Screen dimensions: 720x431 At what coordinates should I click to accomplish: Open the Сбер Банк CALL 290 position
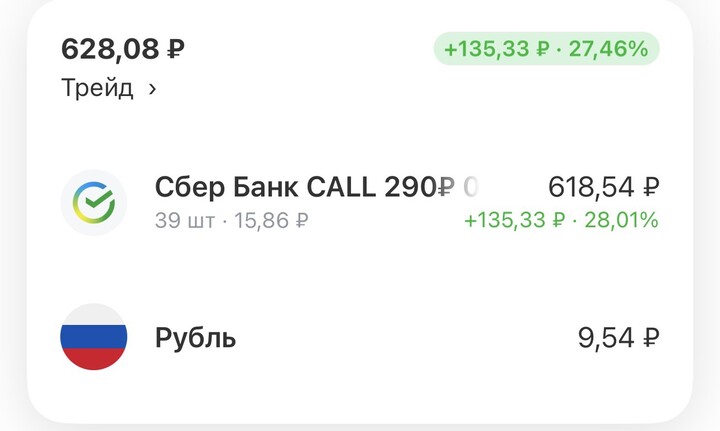pos(295,187)
